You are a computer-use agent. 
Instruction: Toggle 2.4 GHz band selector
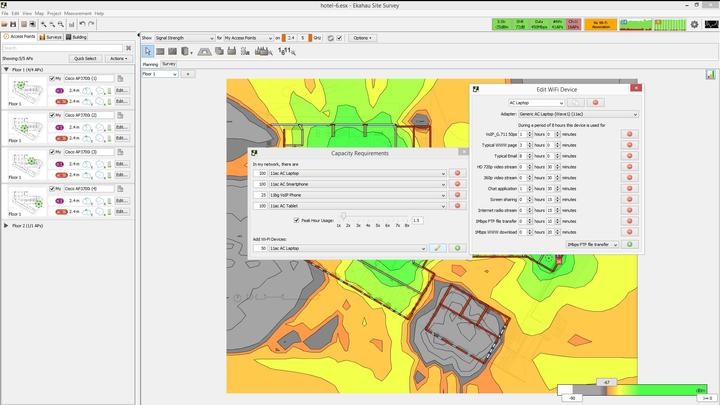(289, 38)
